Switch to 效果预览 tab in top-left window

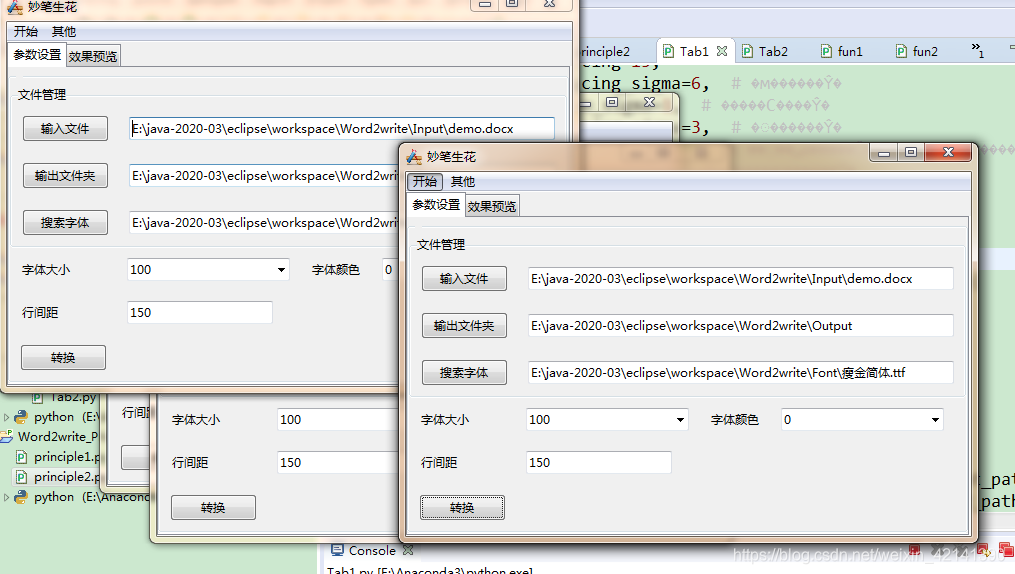click(93, 56)
